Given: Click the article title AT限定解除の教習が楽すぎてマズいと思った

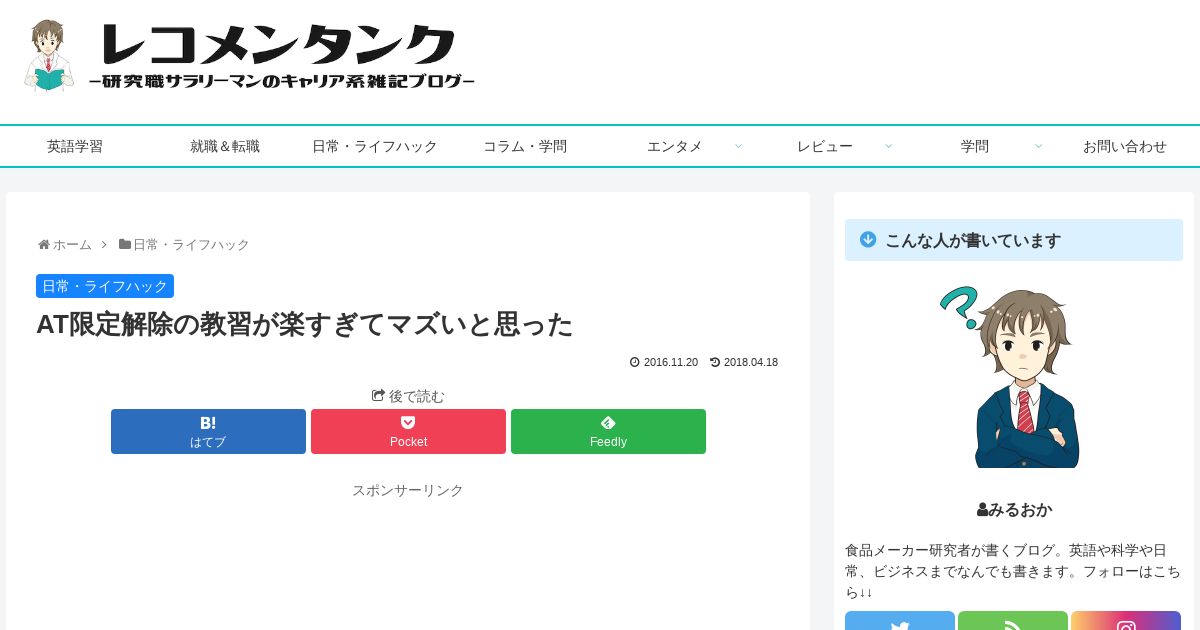Looking at the screenshot, I should pyautogui.click(x=305, y=324).
